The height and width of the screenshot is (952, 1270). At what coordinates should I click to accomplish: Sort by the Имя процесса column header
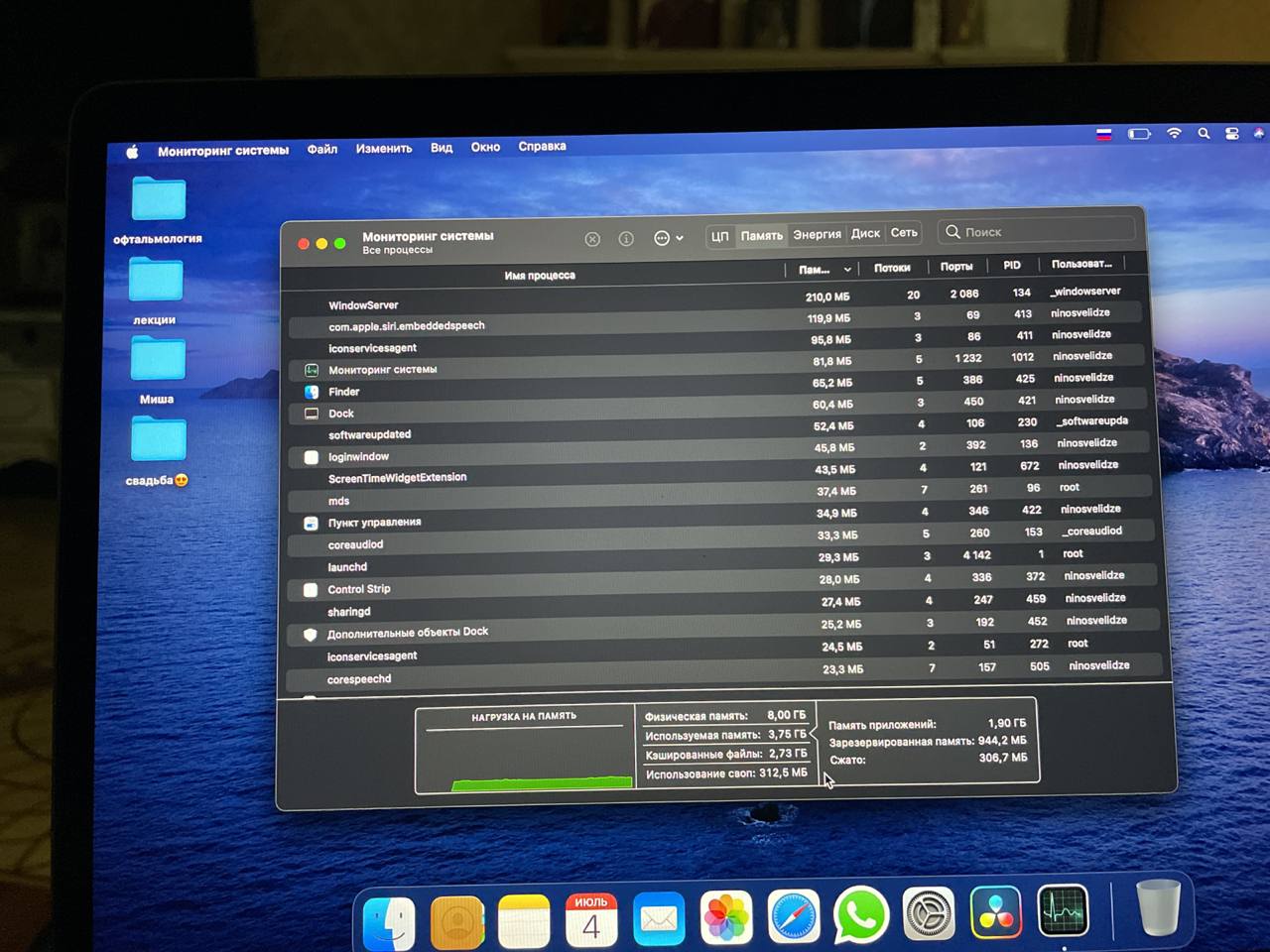[x=539, y=275]
